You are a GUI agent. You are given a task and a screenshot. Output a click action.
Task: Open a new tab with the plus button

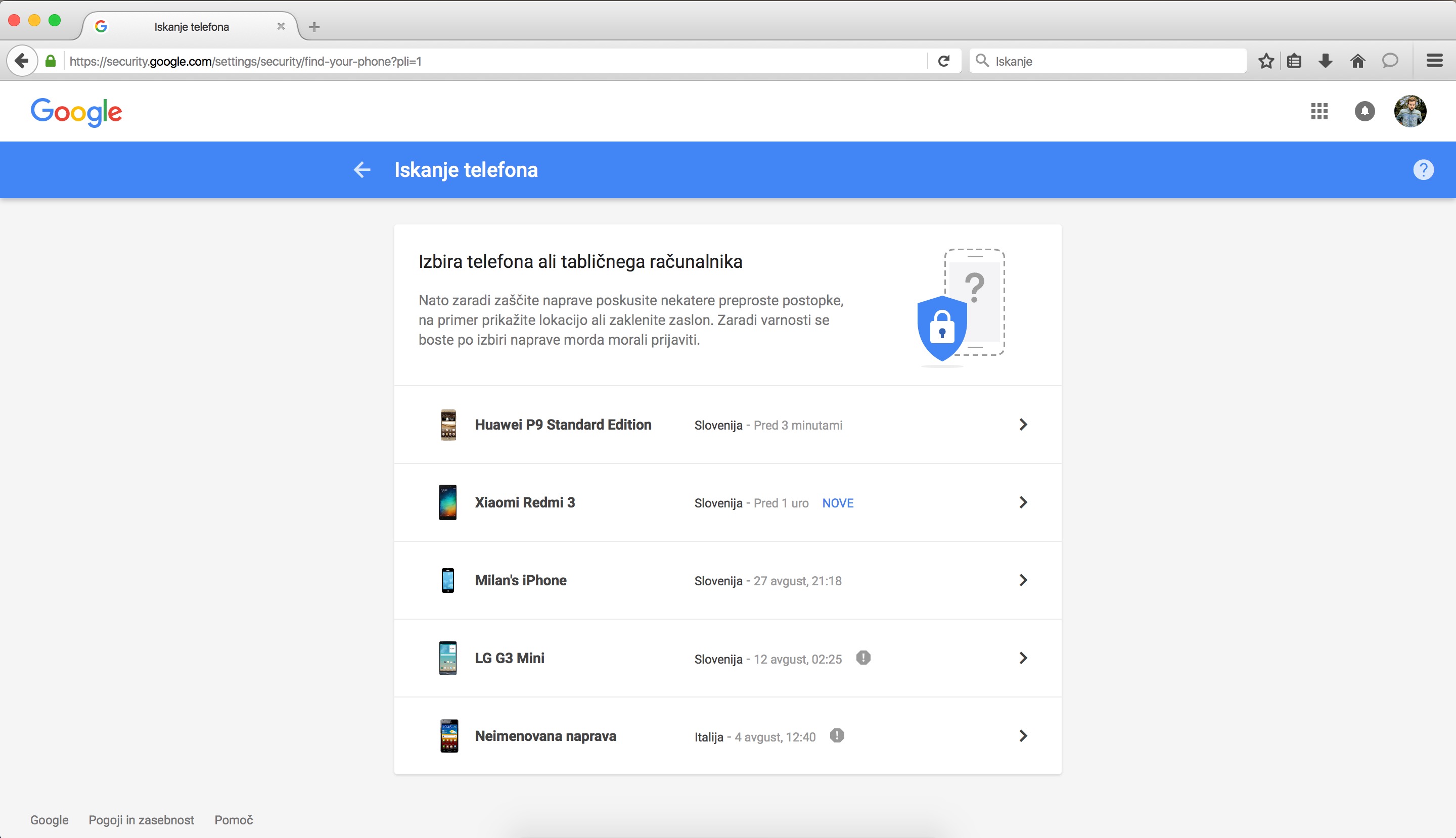314,26
